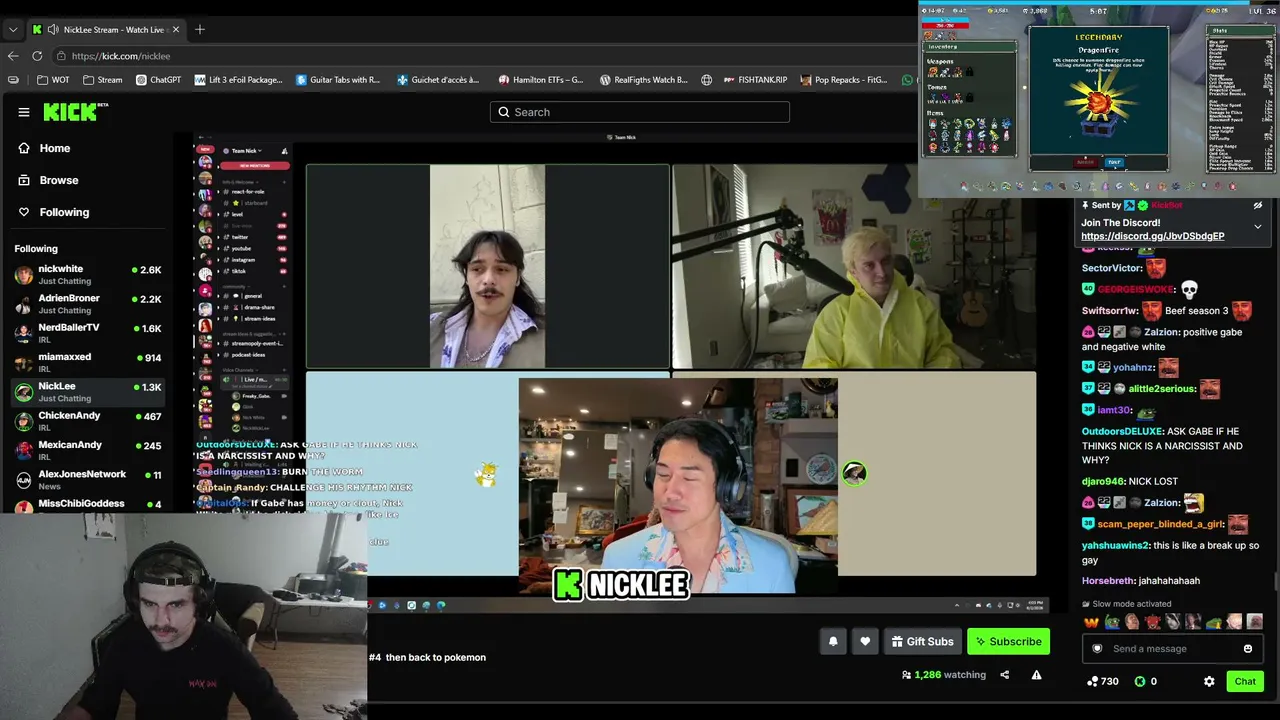
Task: Click the first bookmarks bar icon before WOT
Action: pos(13,80)
